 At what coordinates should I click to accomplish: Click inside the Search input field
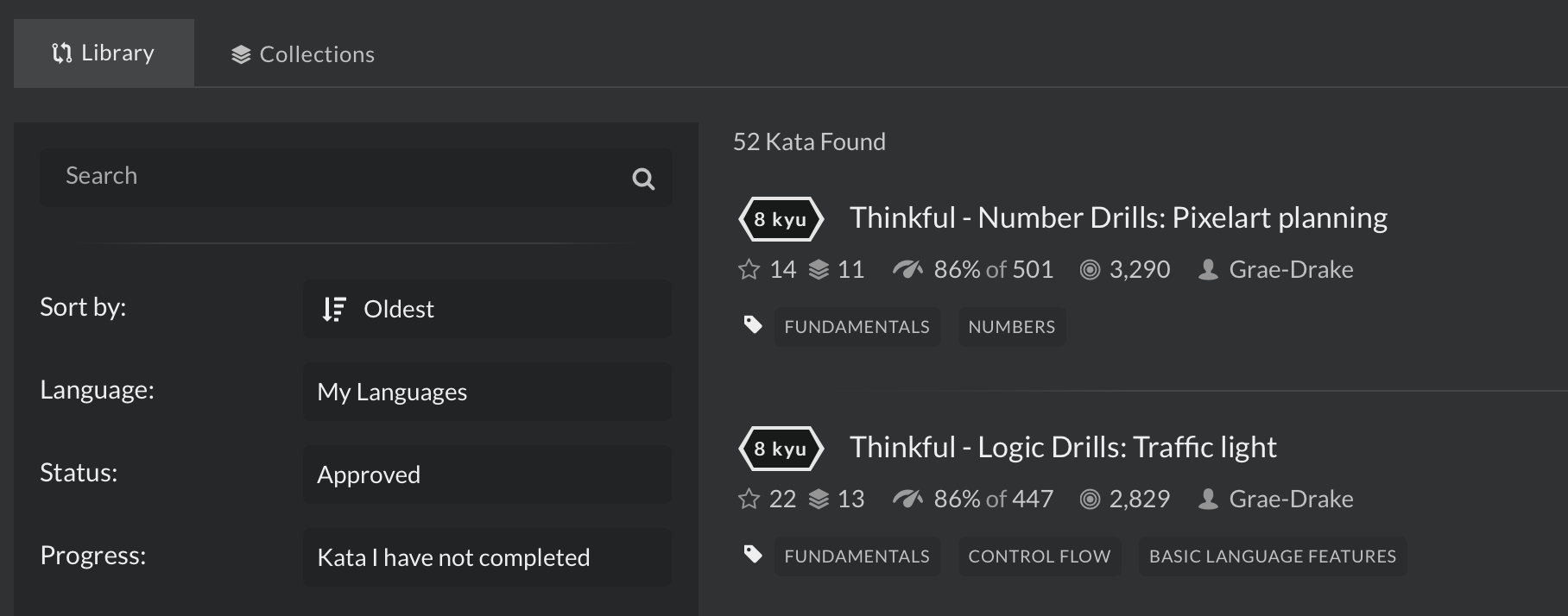(328, 177)
